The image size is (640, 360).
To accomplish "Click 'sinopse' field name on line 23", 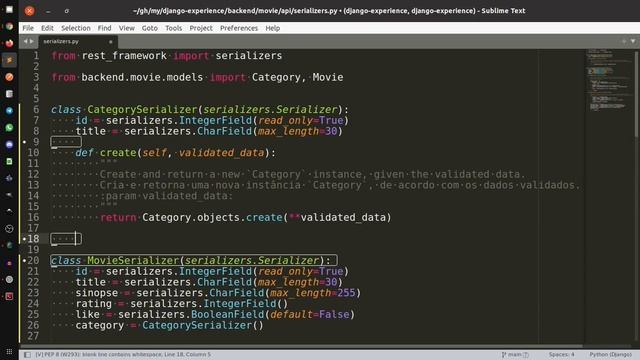I will (x=97, y=293).
